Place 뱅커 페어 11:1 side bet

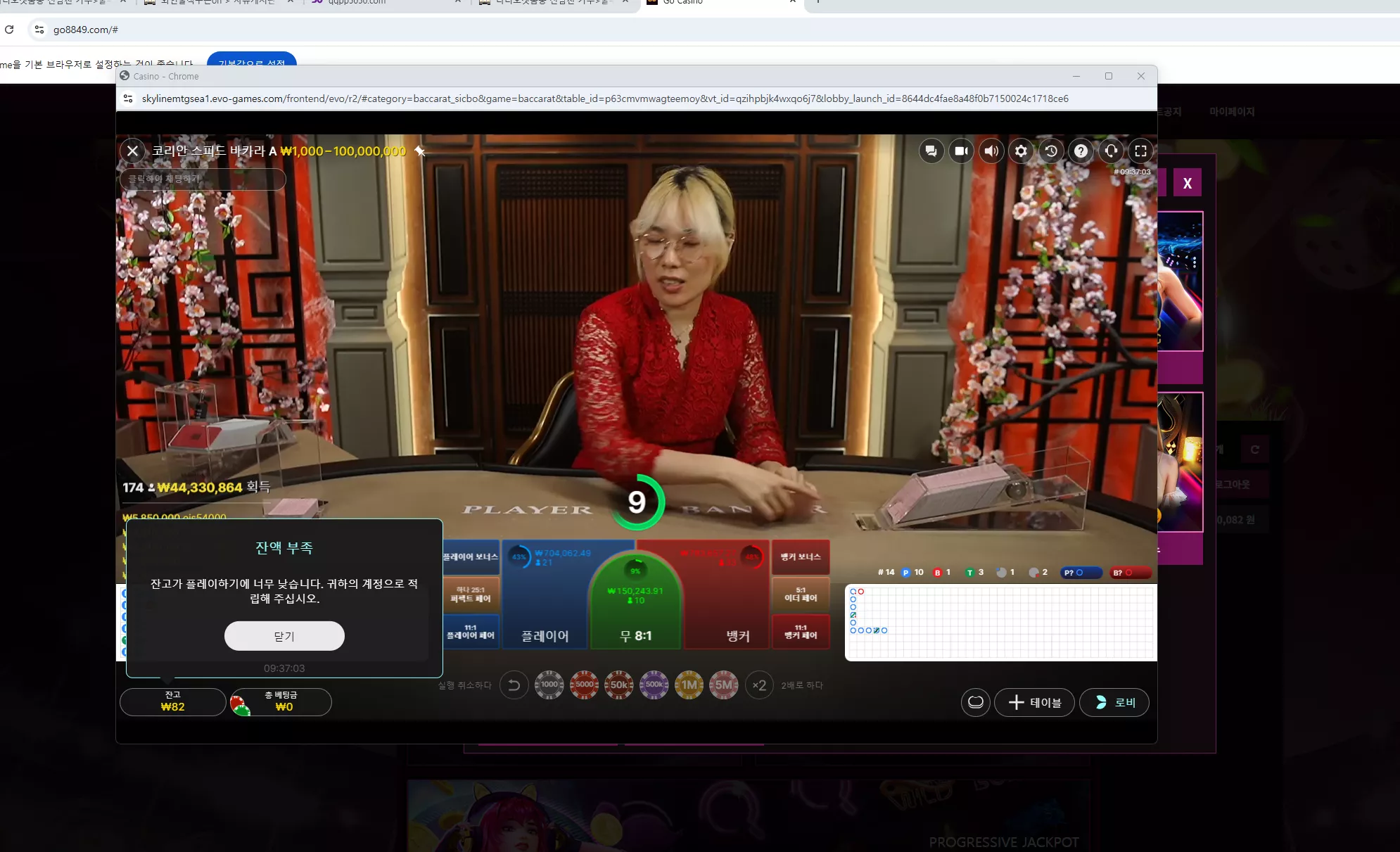coord(801,632)
